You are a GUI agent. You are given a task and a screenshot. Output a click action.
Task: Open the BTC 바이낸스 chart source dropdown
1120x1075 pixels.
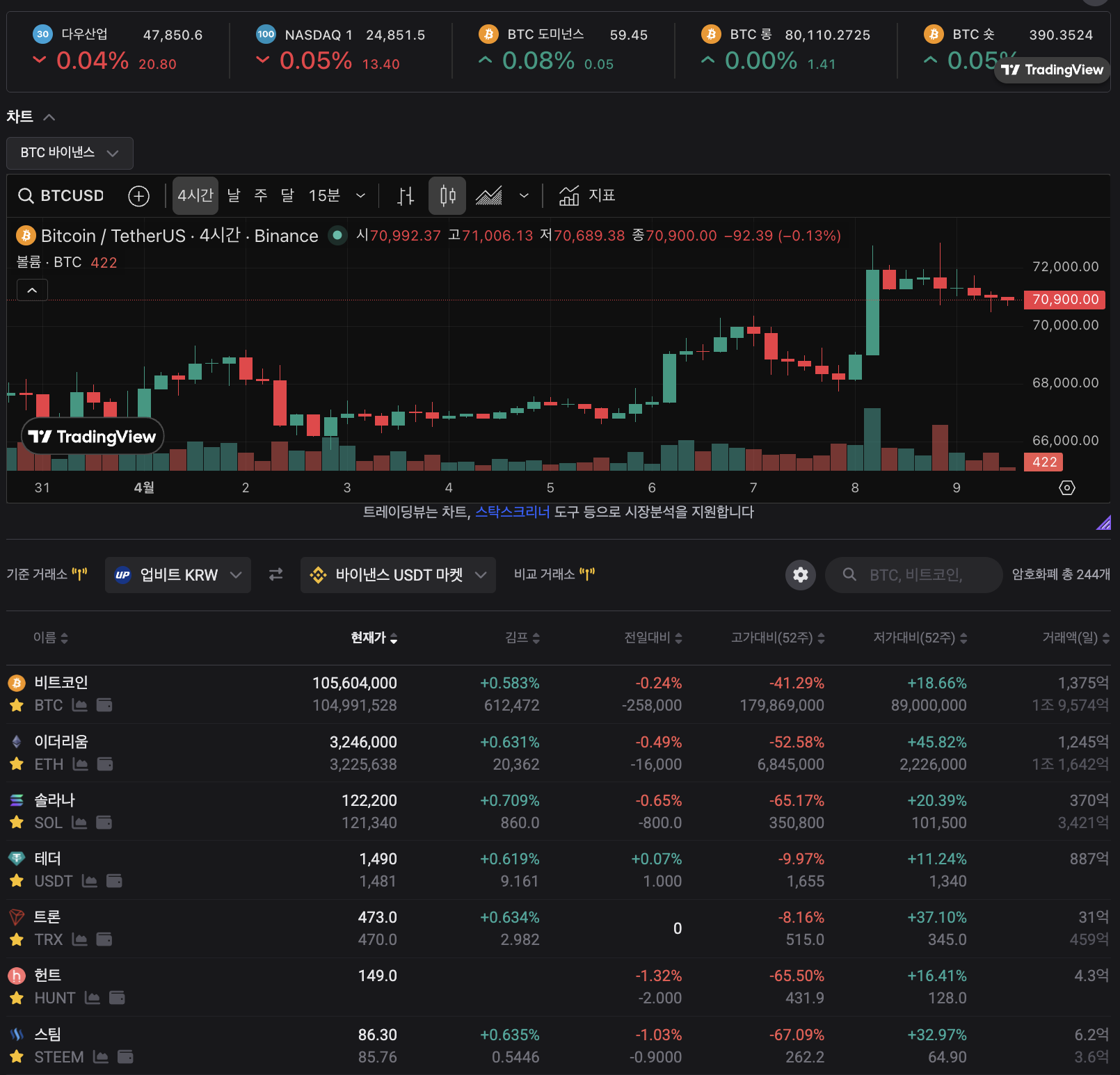pos(70,153)
